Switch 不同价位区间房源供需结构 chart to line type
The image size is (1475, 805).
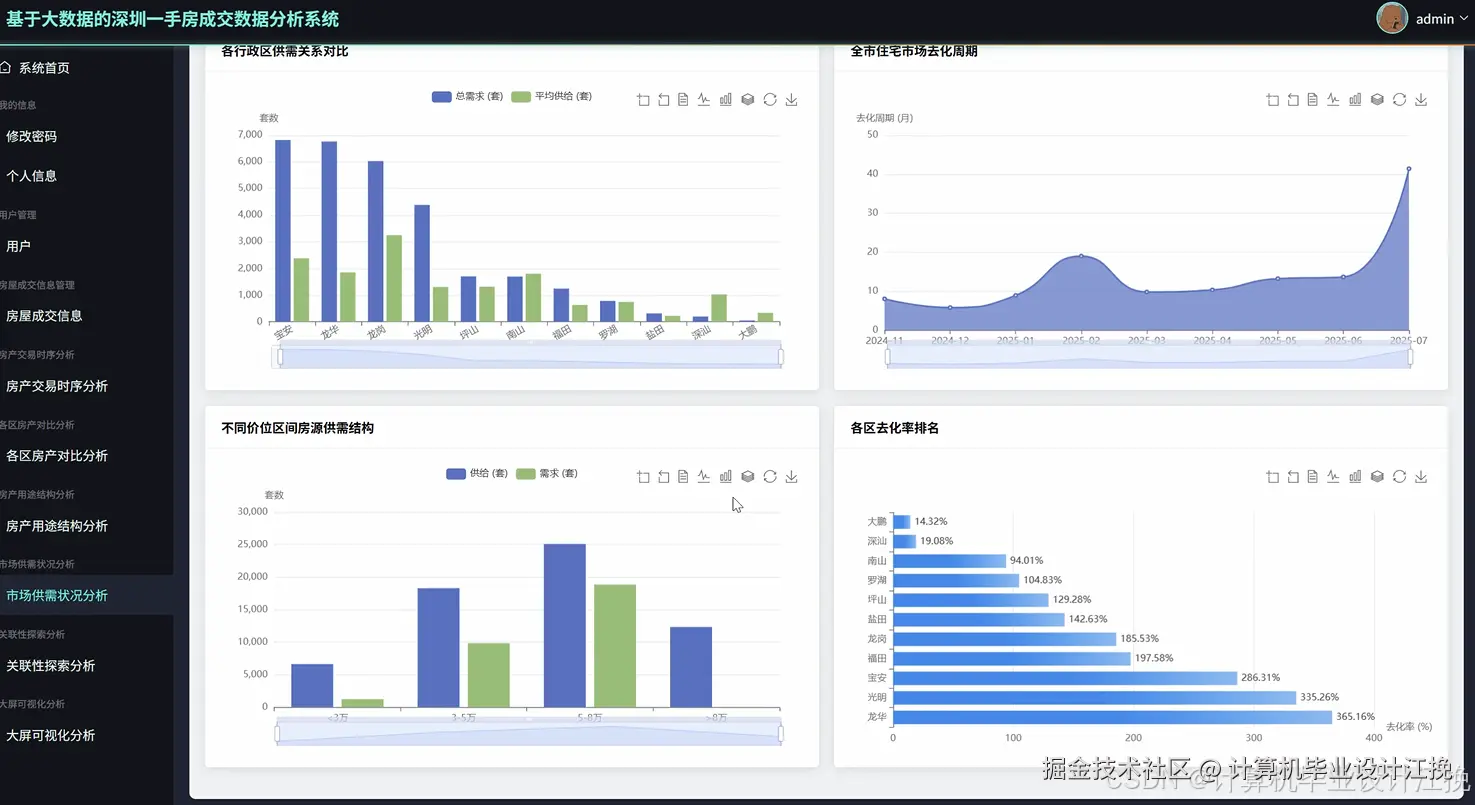(x=704, y=477)
